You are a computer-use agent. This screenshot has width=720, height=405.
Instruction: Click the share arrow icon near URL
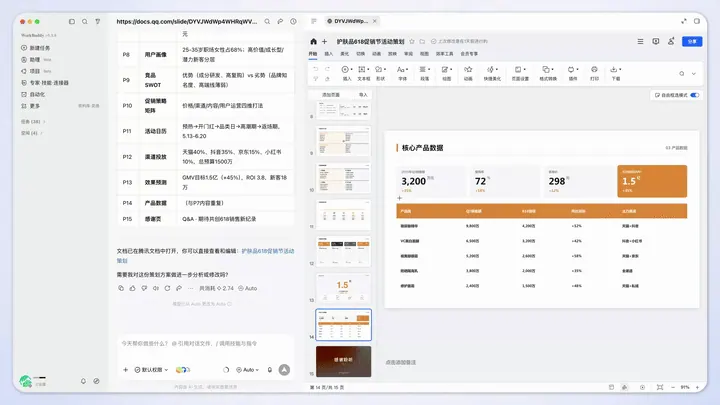coord(280,22)
